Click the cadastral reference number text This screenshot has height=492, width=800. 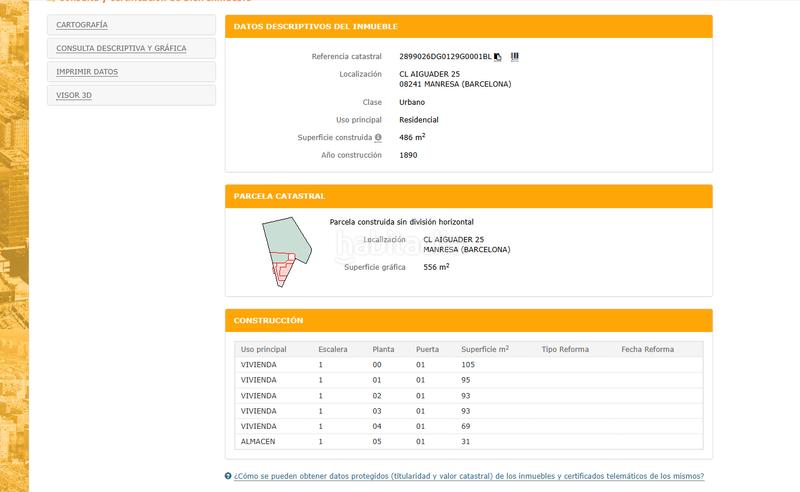[x=445, y=57]
